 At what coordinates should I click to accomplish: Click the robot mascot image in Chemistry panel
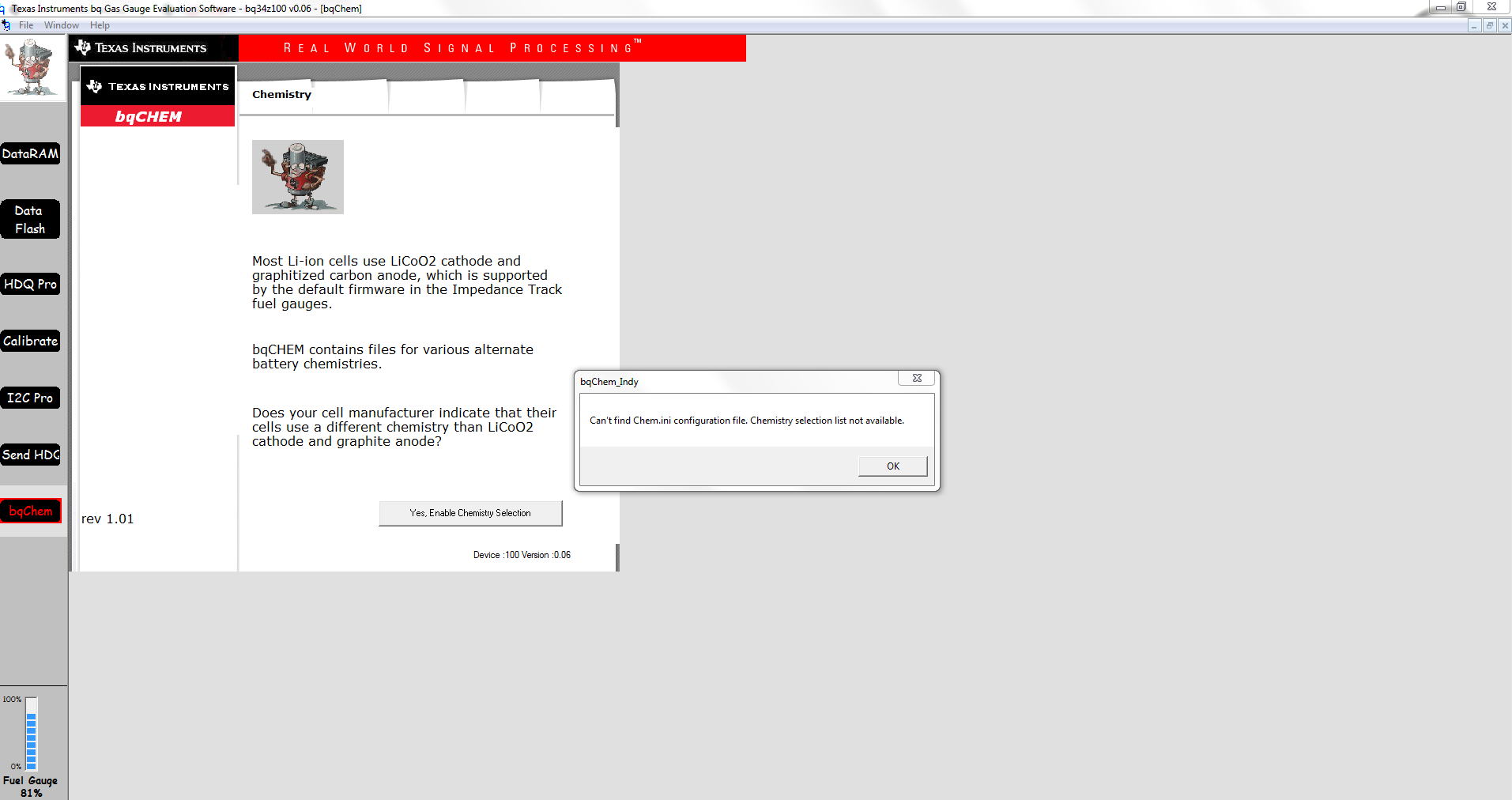tap(297, 177)
